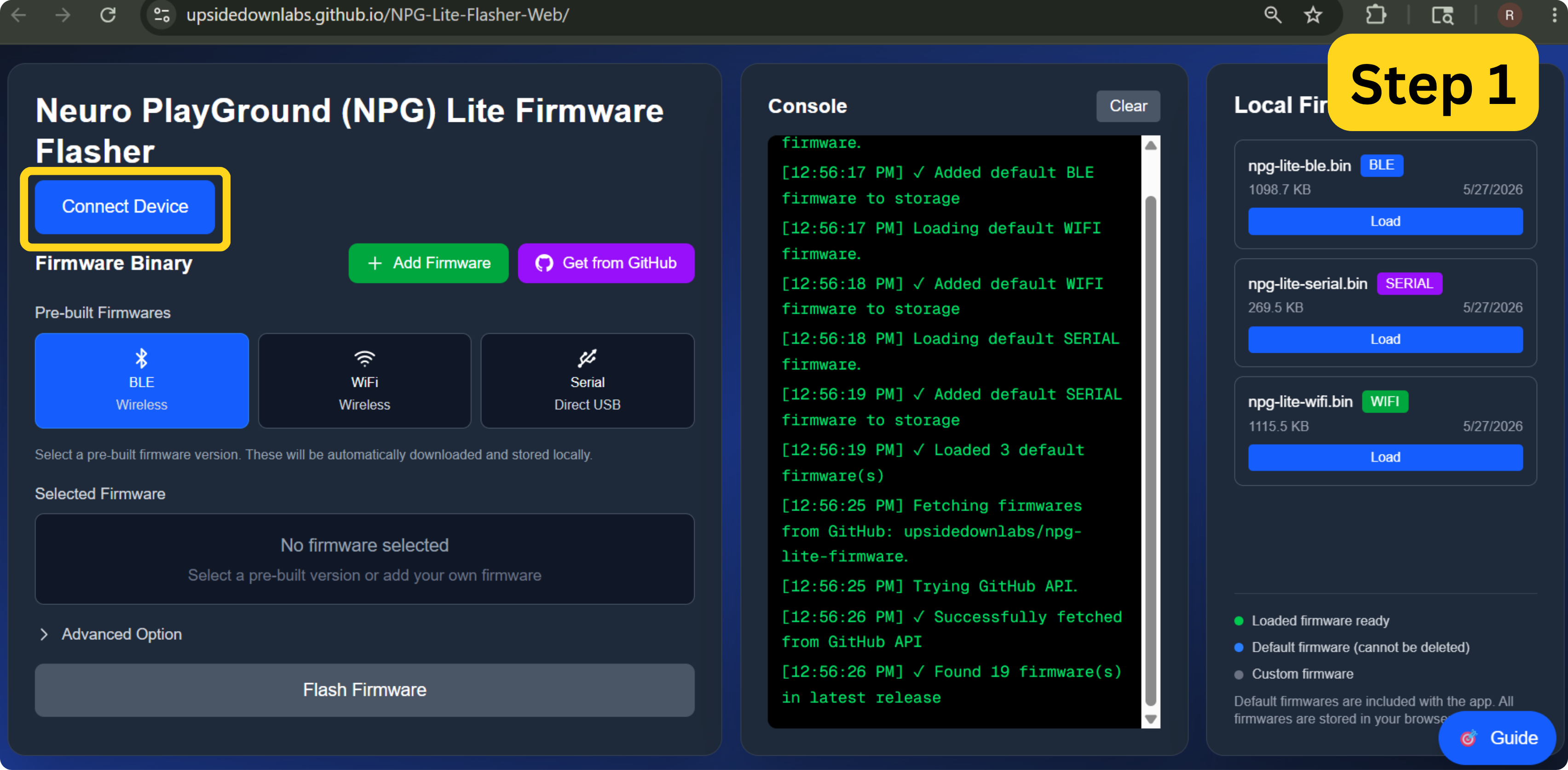
Task: Load the npg-lite-ble.bin firmware
Action: [x=1385, y=221]
